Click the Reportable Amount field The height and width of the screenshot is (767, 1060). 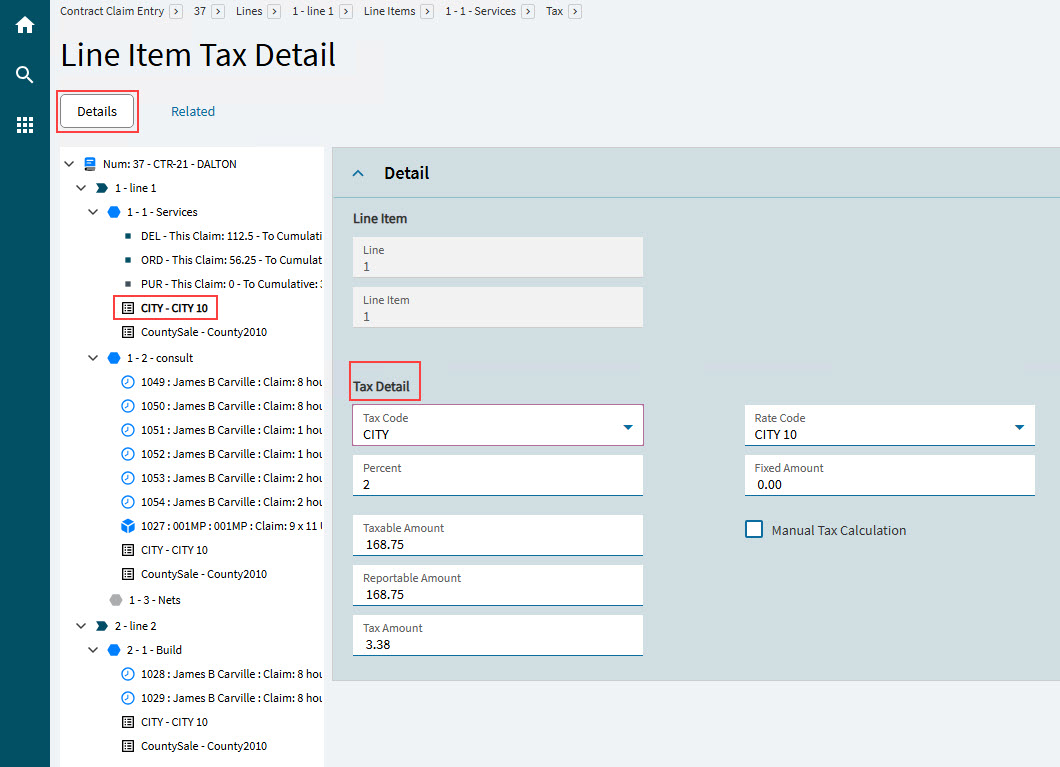click(x=498, y=586)
